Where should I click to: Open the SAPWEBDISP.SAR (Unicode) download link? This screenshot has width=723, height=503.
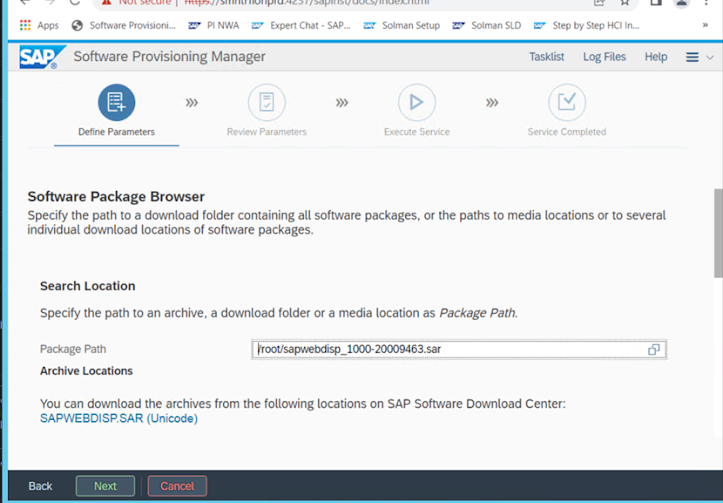pos(119,418)
